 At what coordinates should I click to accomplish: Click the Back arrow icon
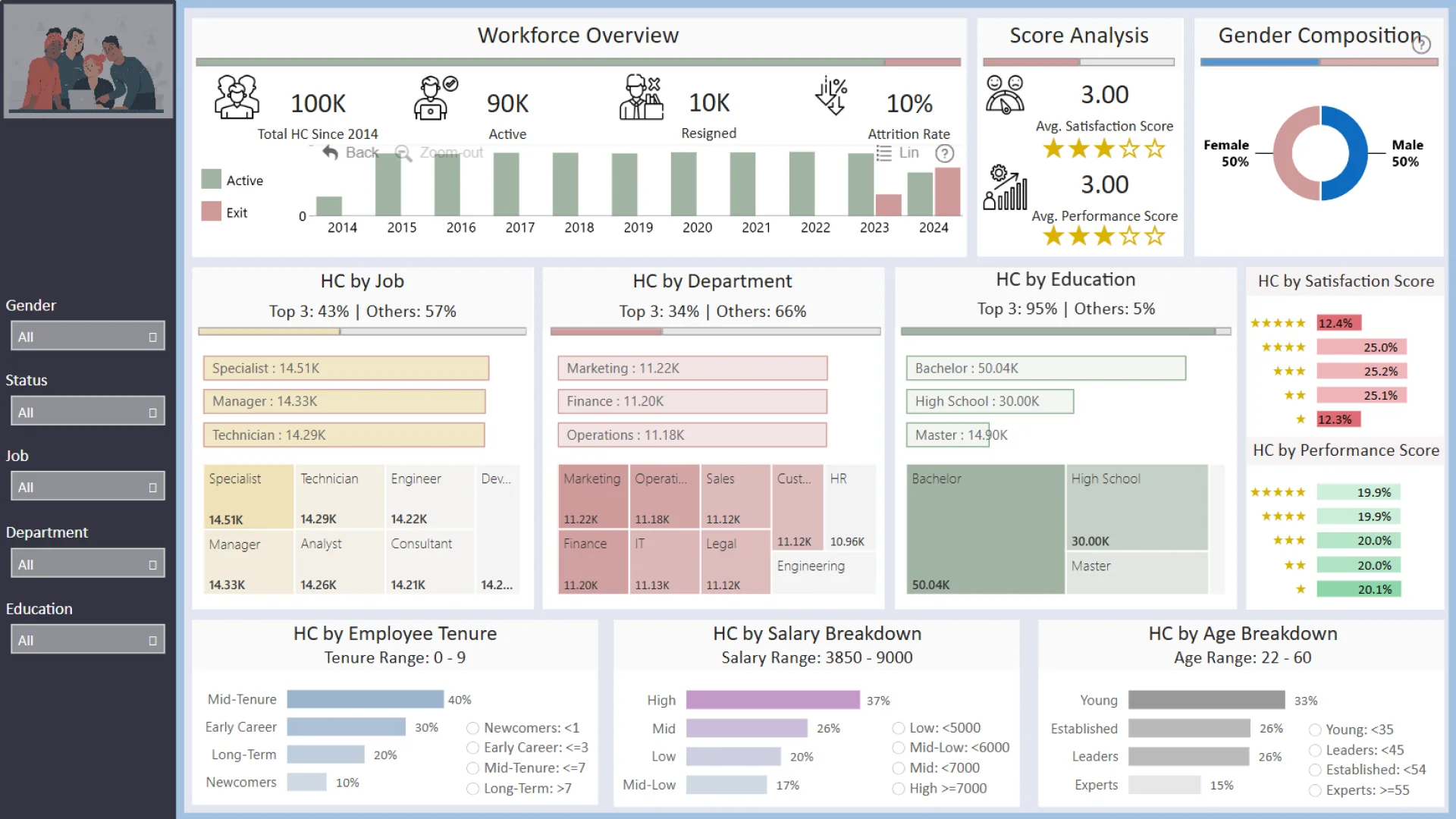[330, 152]
